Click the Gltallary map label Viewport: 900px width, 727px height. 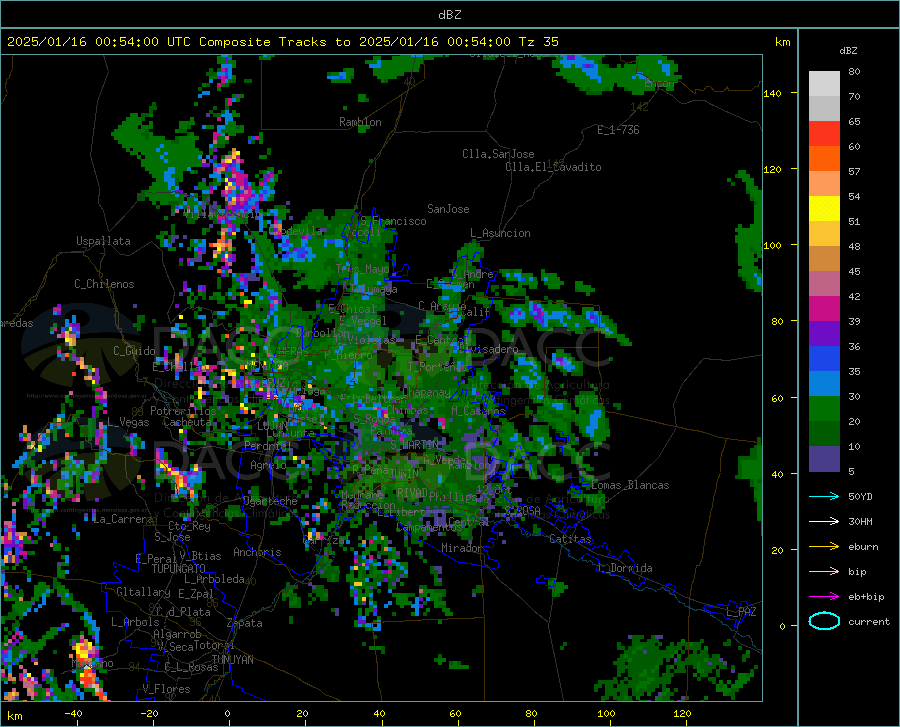coord(143,592)
